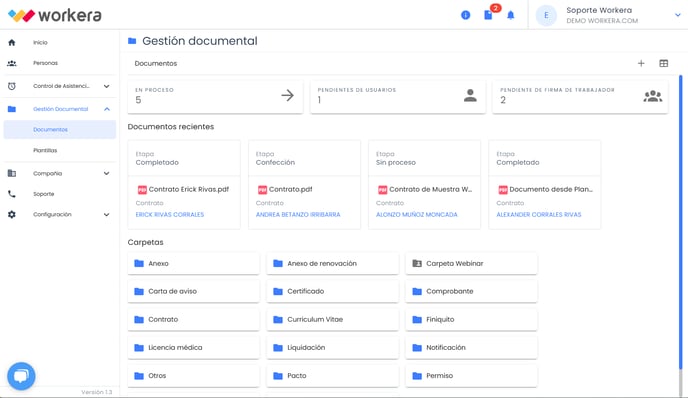Open the Curriculum Vitae folder
Screen dimensions: 688x398
coord(333,319)
